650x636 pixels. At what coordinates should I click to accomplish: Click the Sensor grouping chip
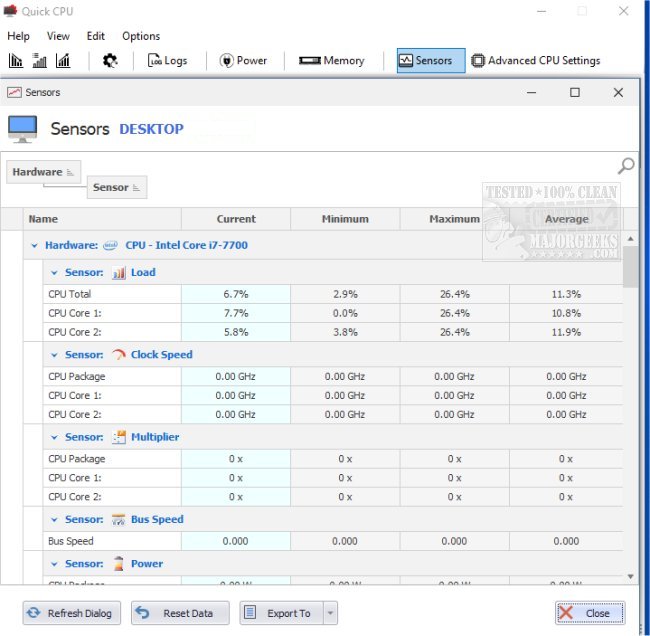[x=117, y=187]
